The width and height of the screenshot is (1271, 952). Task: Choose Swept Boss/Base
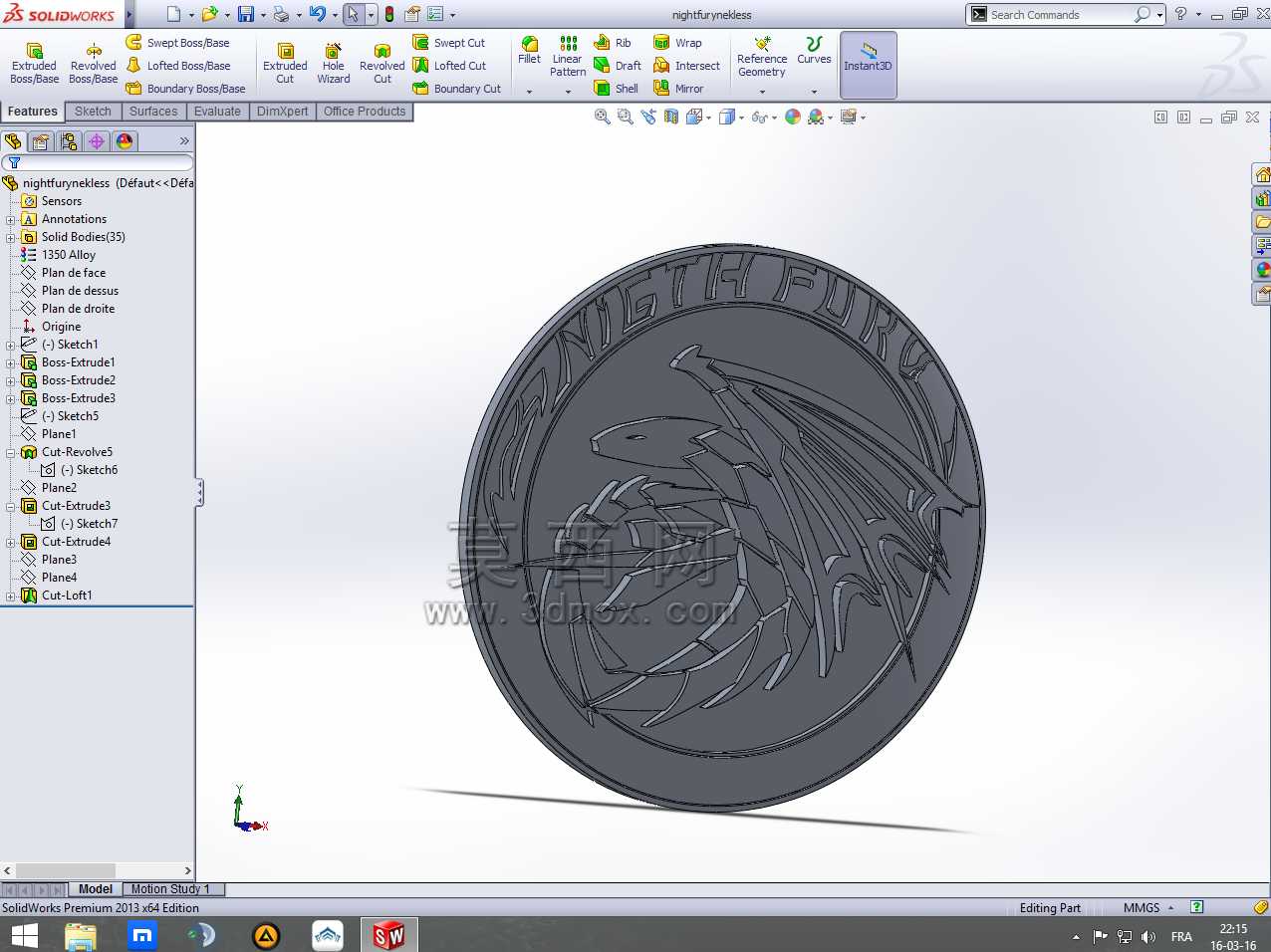pos(178,43)
